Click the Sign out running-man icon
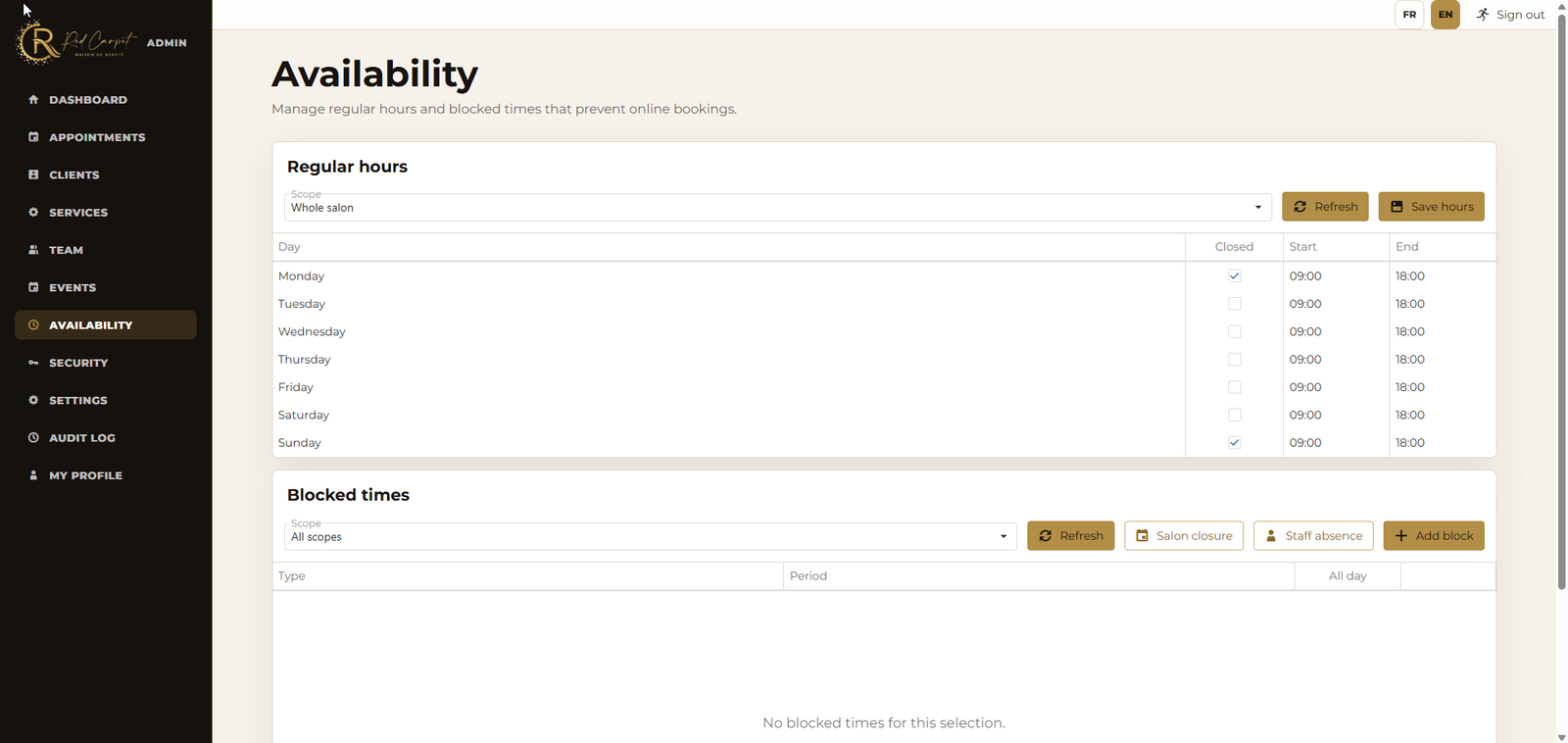The width and height of the screenshot is (1568, 743). pyautogui.click(x=1483, y=15)
